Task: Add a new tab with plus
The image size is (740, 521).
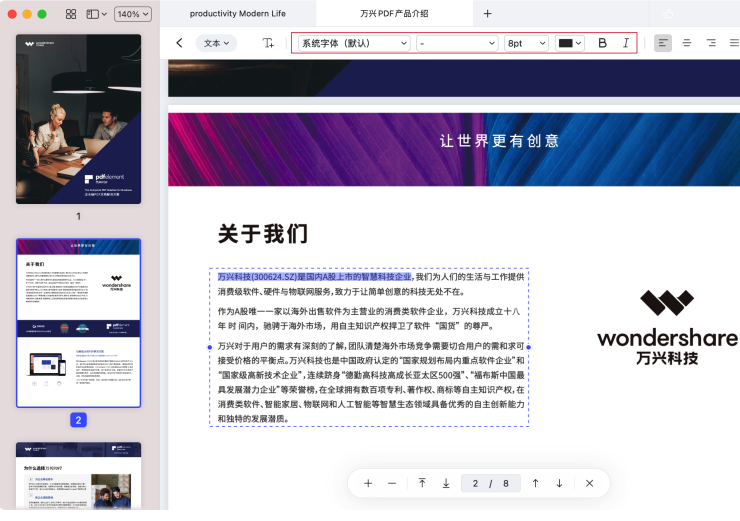Action: click(x=488, y=14)
